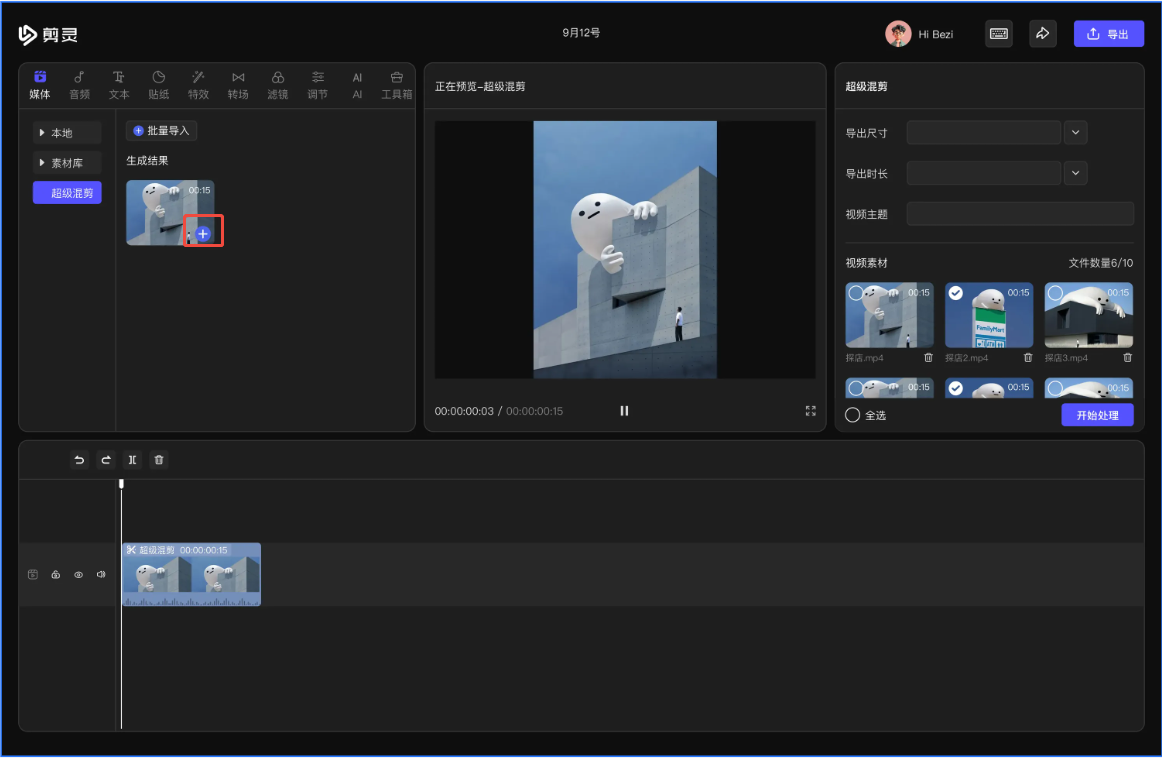
Task: Select the split clip tool
Action: coord(132,460)
